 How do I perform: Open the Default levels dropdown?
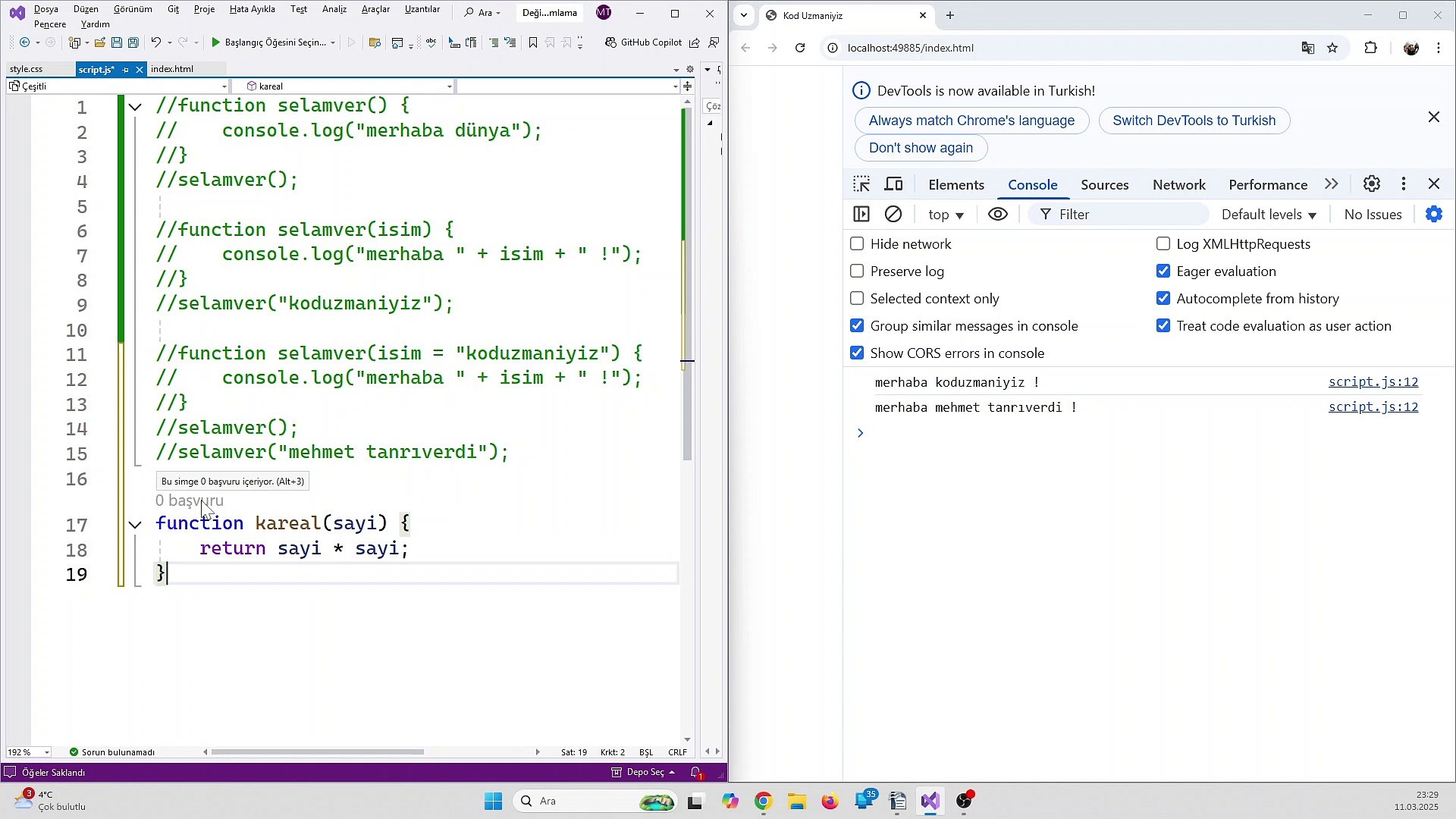tap(1269, 214)
